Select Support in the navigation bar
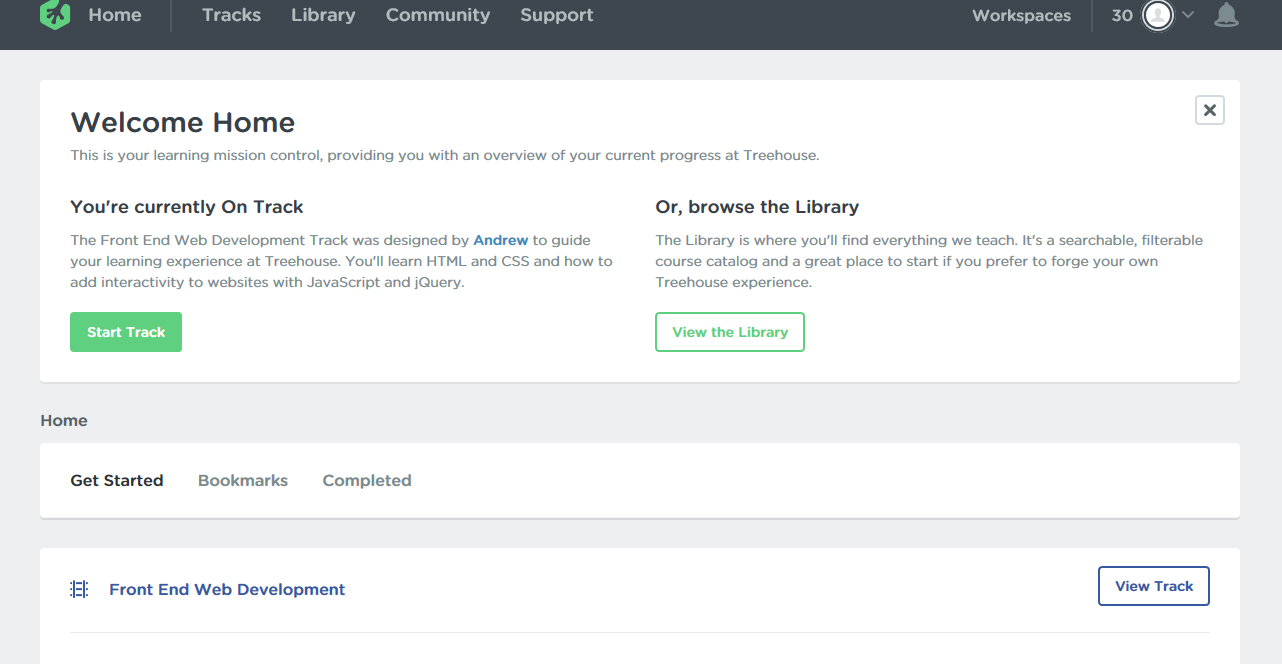The image size is (1282, 664). pos(557,15)
